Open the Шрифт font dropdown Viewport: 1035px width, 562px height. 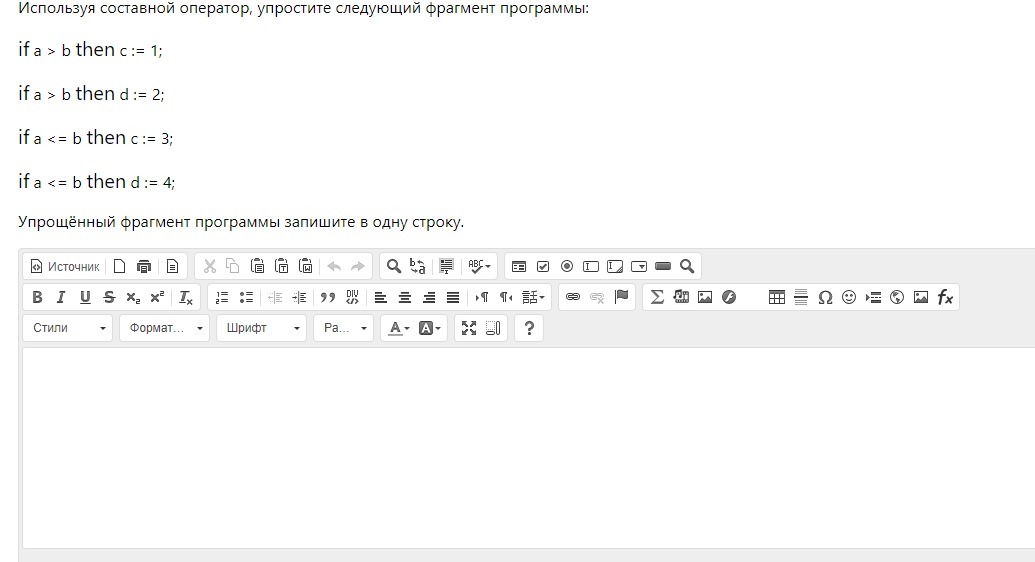pyautogui.click(x=261, y=328)
